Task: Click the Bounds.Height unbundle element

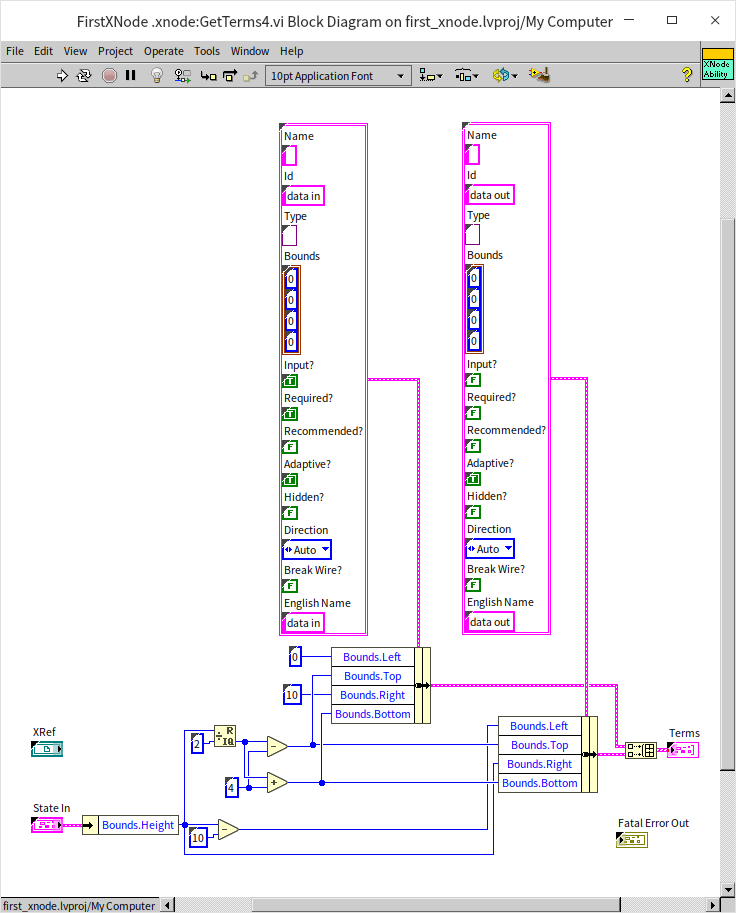Action: [x=138, y=825]
